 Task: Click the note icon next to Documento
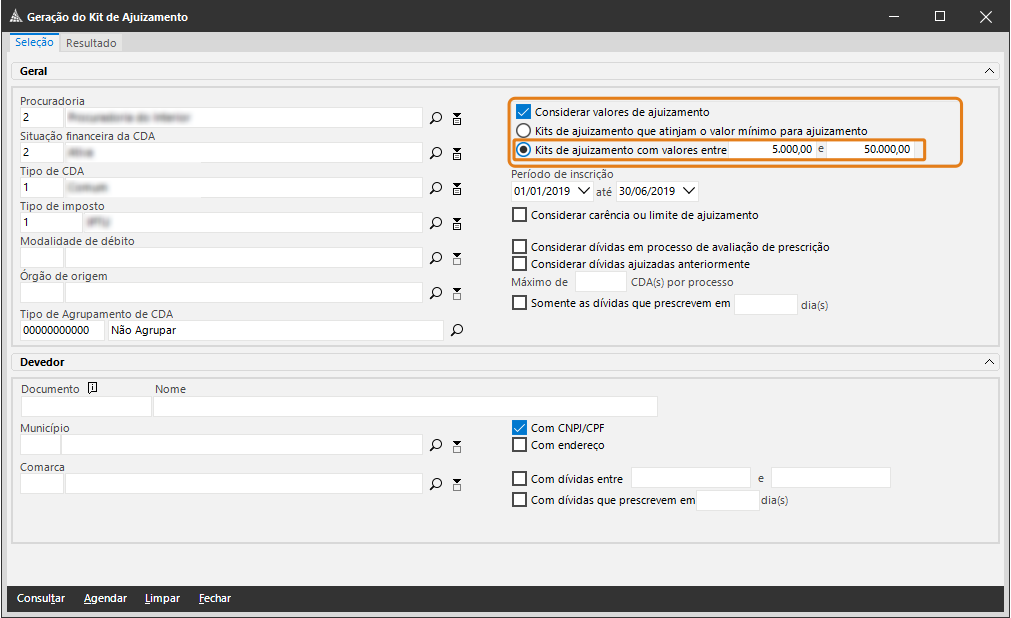92,388
